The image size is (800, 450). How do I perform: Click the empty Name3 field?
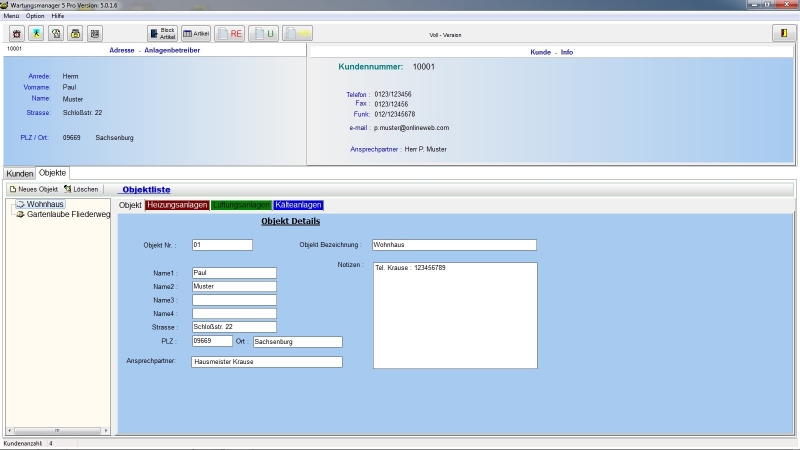[x=234, y=300]
